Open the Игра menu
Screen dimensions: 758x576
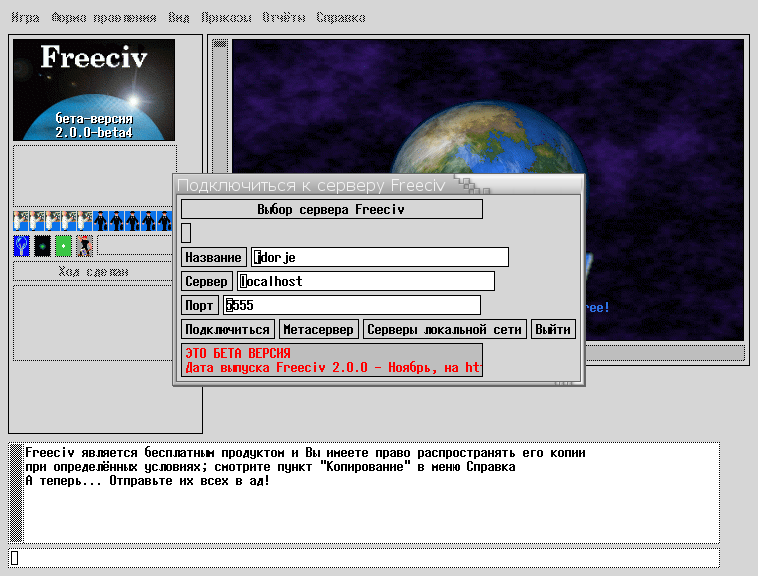[x=25, y=18]
